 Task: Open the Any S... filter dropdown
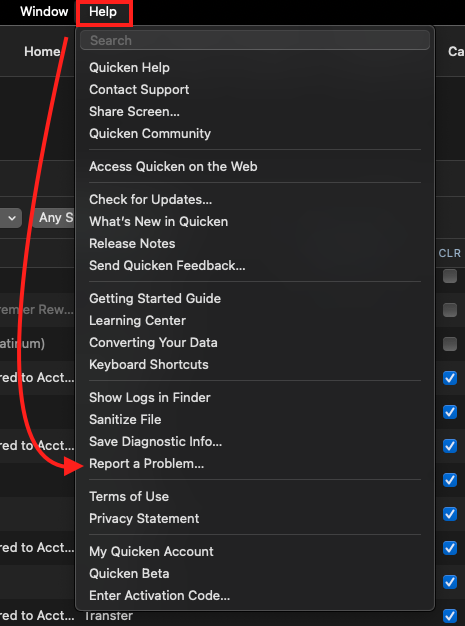tap(54, 218)
